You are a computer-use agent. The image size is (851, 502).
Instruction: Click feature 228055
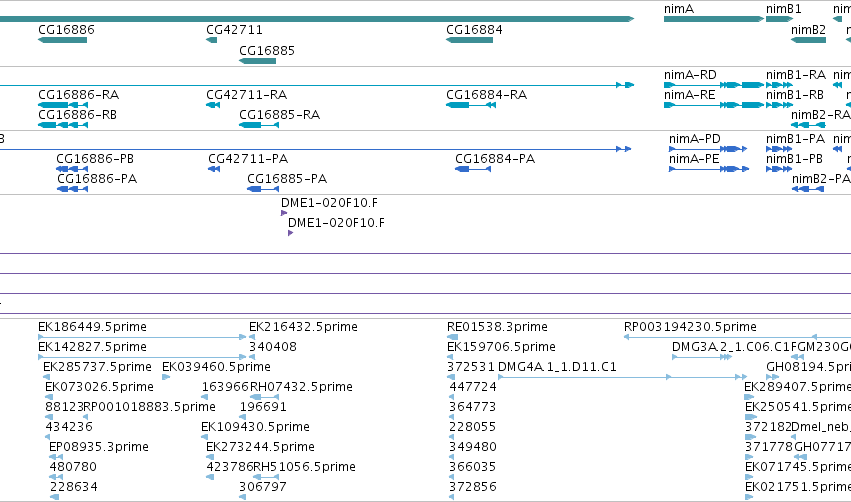pos(473,427)
